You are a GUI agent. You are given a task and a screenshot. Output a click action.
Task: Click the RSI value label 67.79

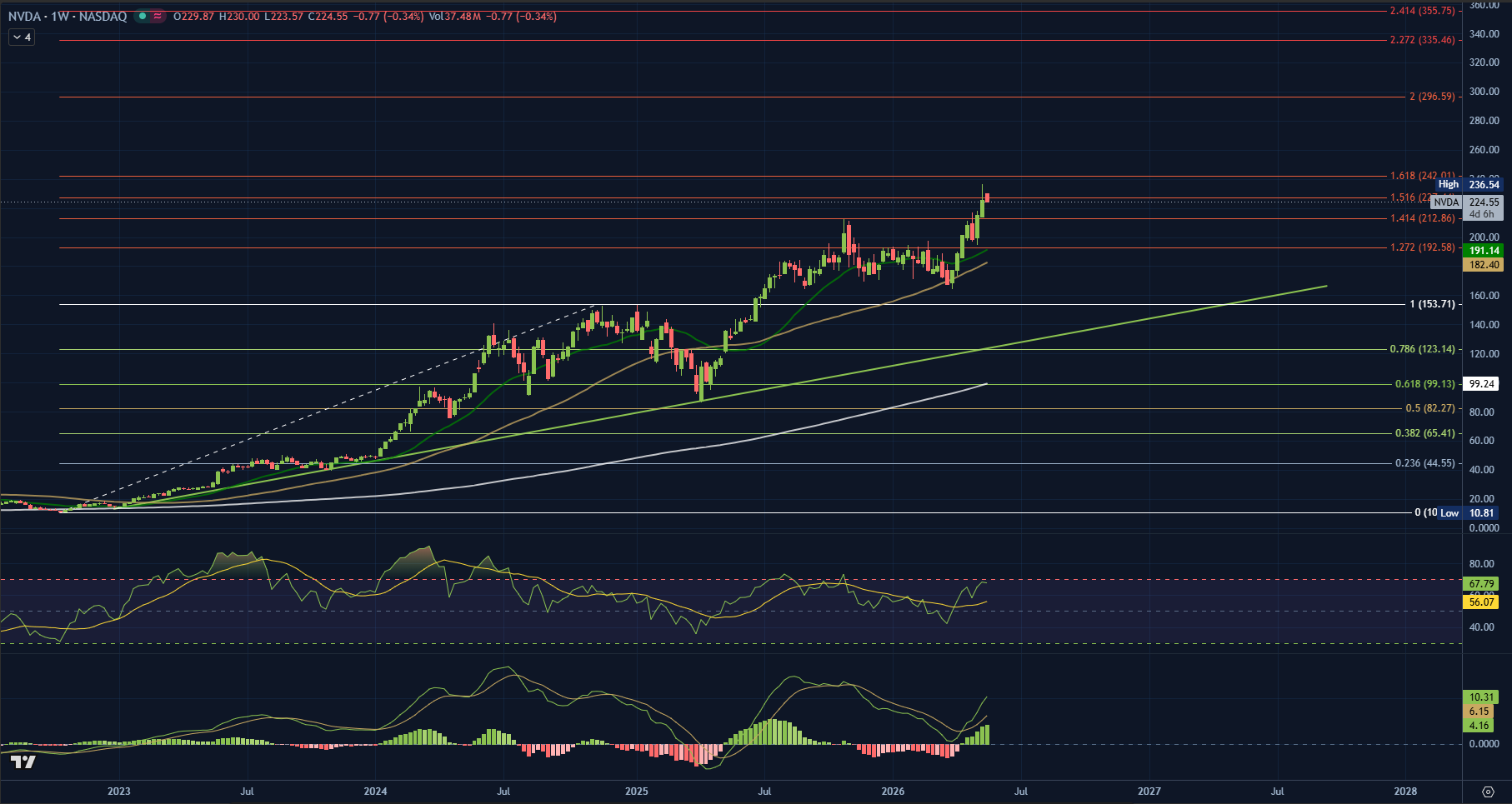[1481, 584]
